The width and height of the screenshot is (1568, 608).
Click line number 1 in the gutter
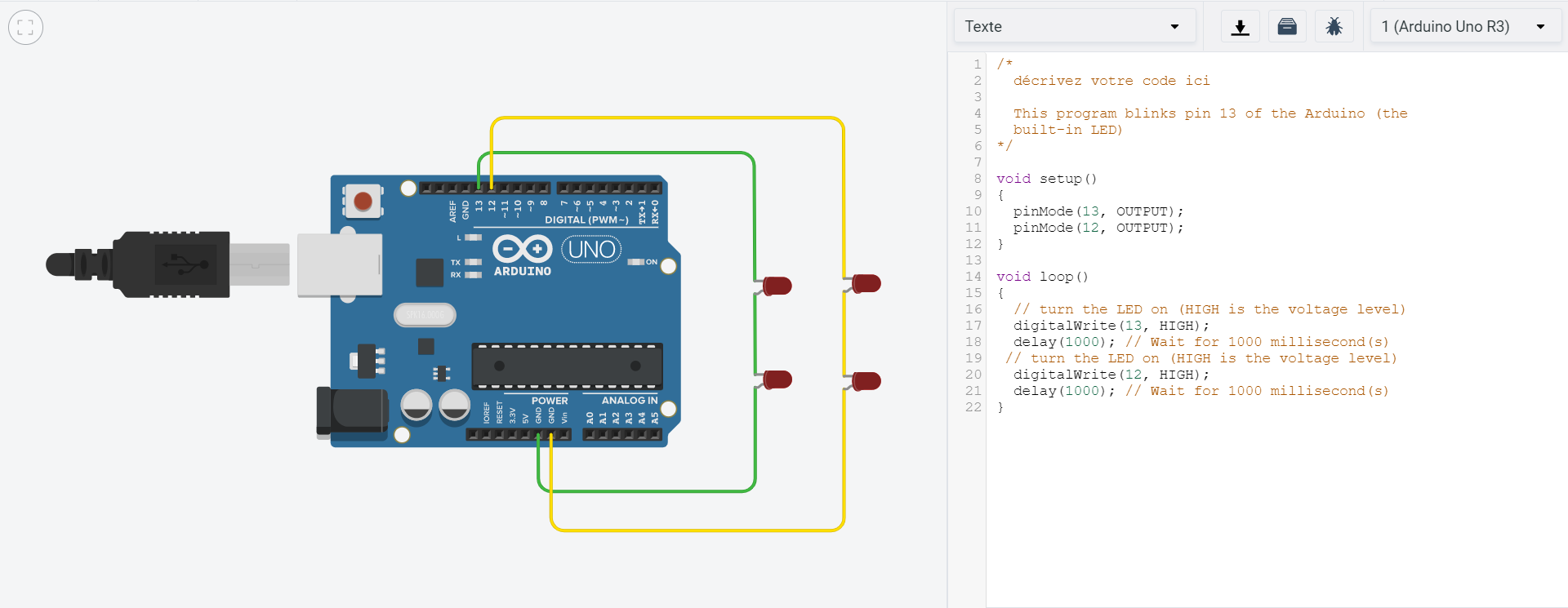(977, 64)
